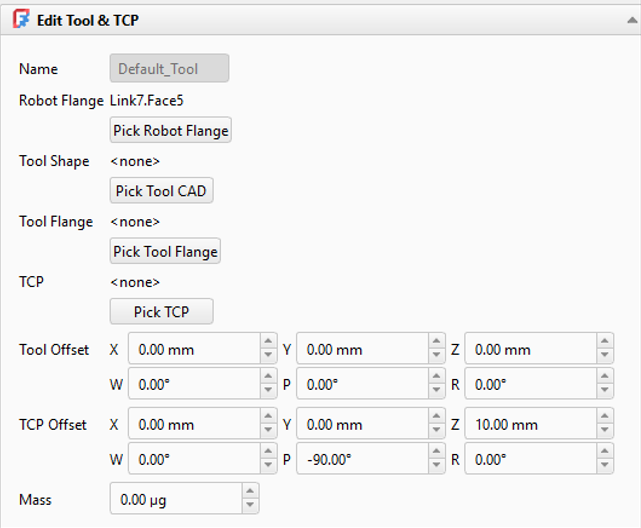Click Tool Offset P angle field
Image resolution: width=641 pixels, height=528 pixels.
[x=363, y=384]
